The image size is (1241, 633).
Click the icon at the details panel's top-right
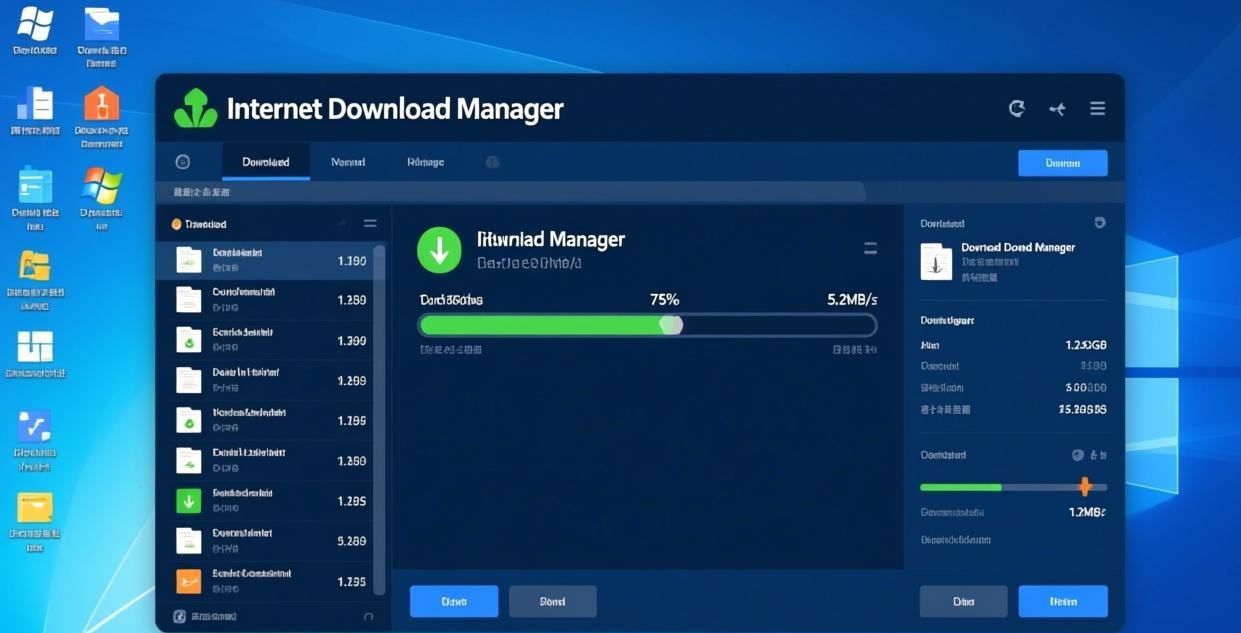click(1100, 223)
